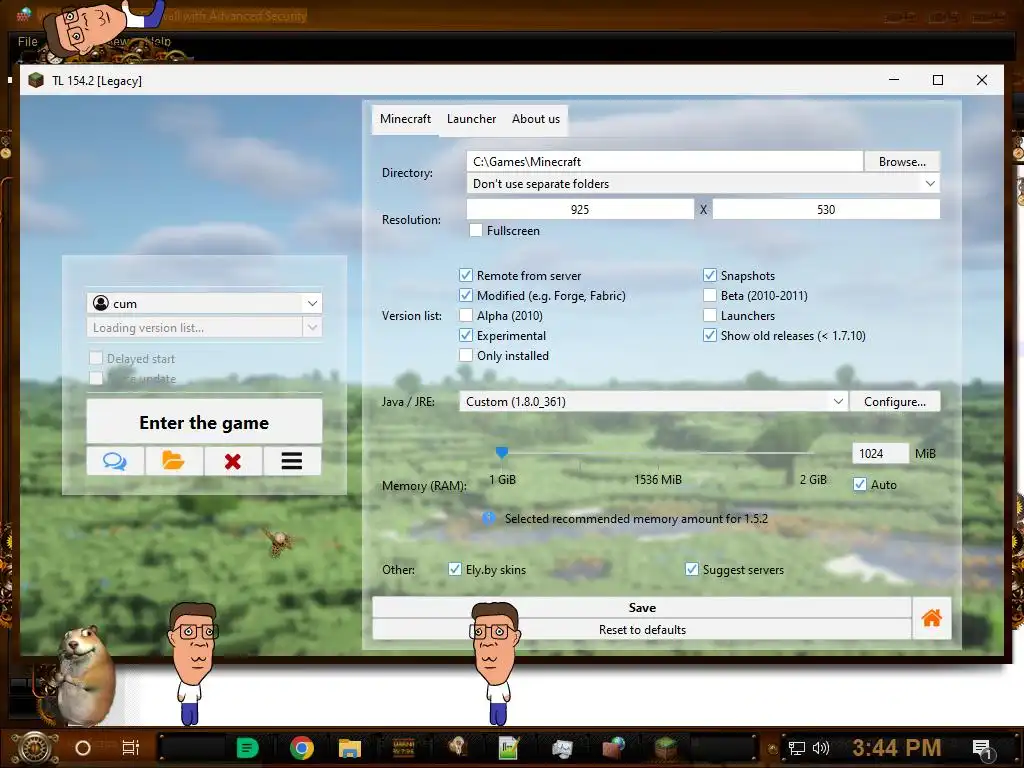Click the resolution height field 530
The height and width of the screenshot is (768, 1024).
826,209
